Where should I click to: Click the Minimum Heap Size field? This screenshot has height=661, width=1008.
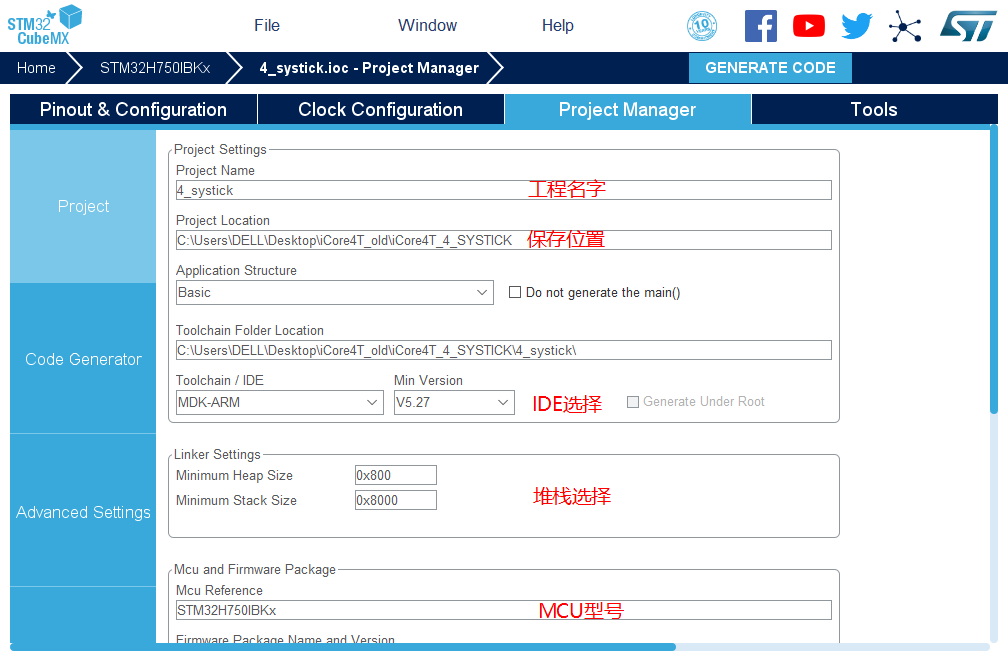pyautogui.click(x=395, y=476)
